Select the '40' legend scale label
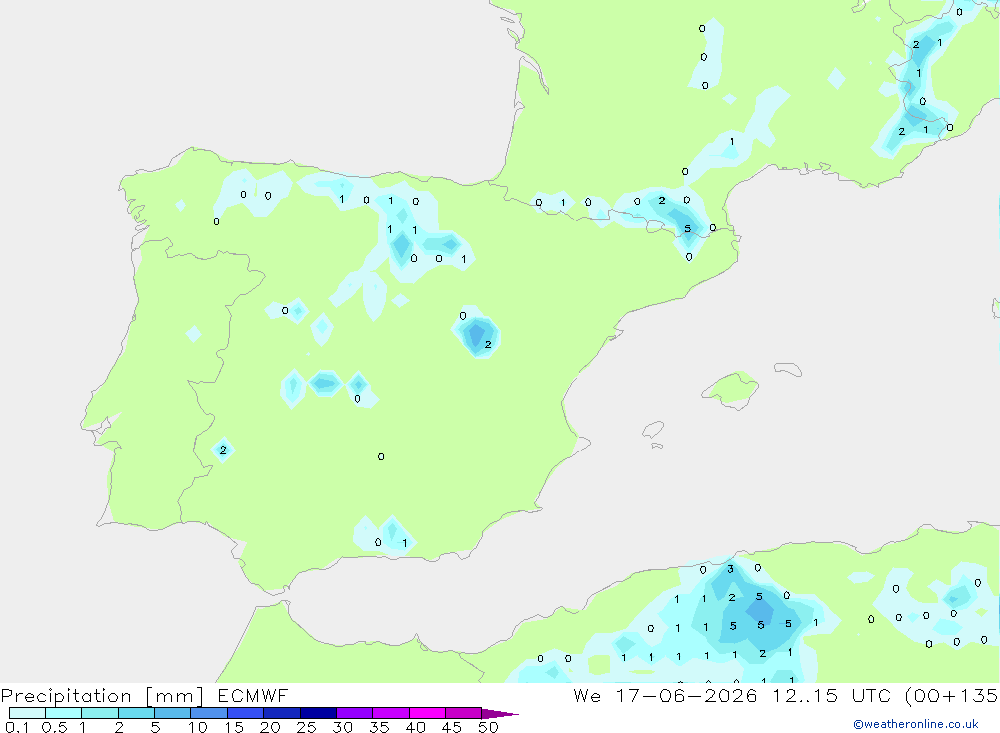Viewport: 1000px width, 733px height. [415, 727]
